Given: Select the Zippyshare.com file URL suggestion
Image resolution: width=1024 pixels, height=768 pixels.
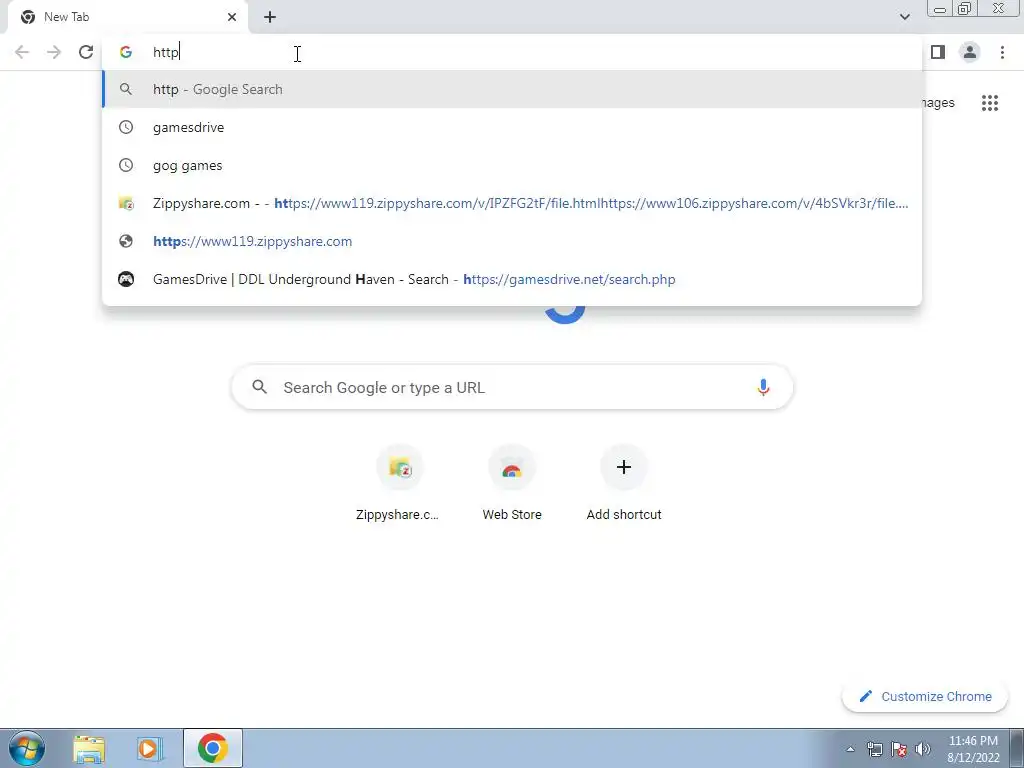Looking at the screenshot, I should click(512, 203).
